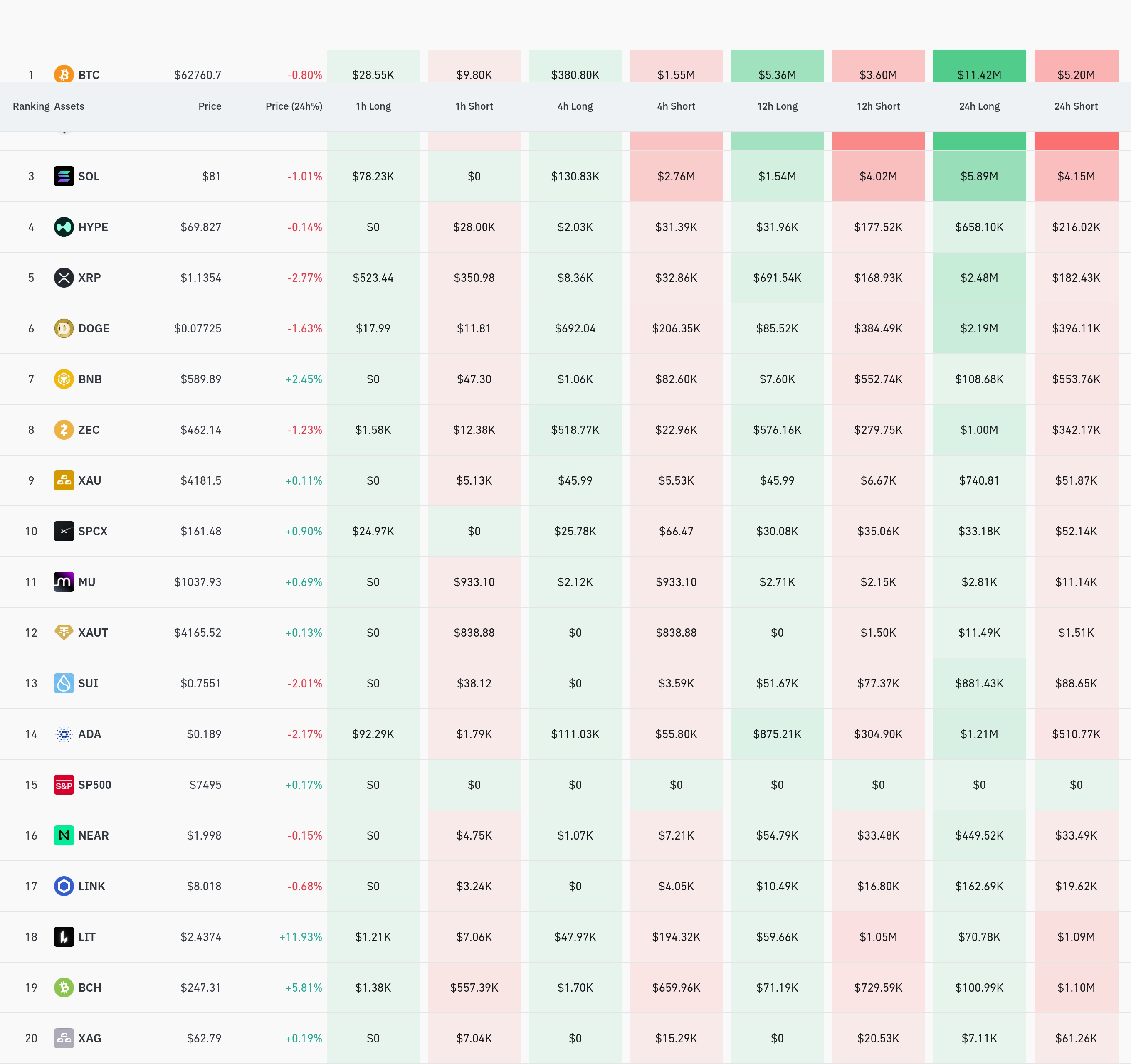Image resolution: width=1131 pixels, height=1064 pixels.
Task: Click the BTC Bitcoin coin icon
Action: coord(64,74)
